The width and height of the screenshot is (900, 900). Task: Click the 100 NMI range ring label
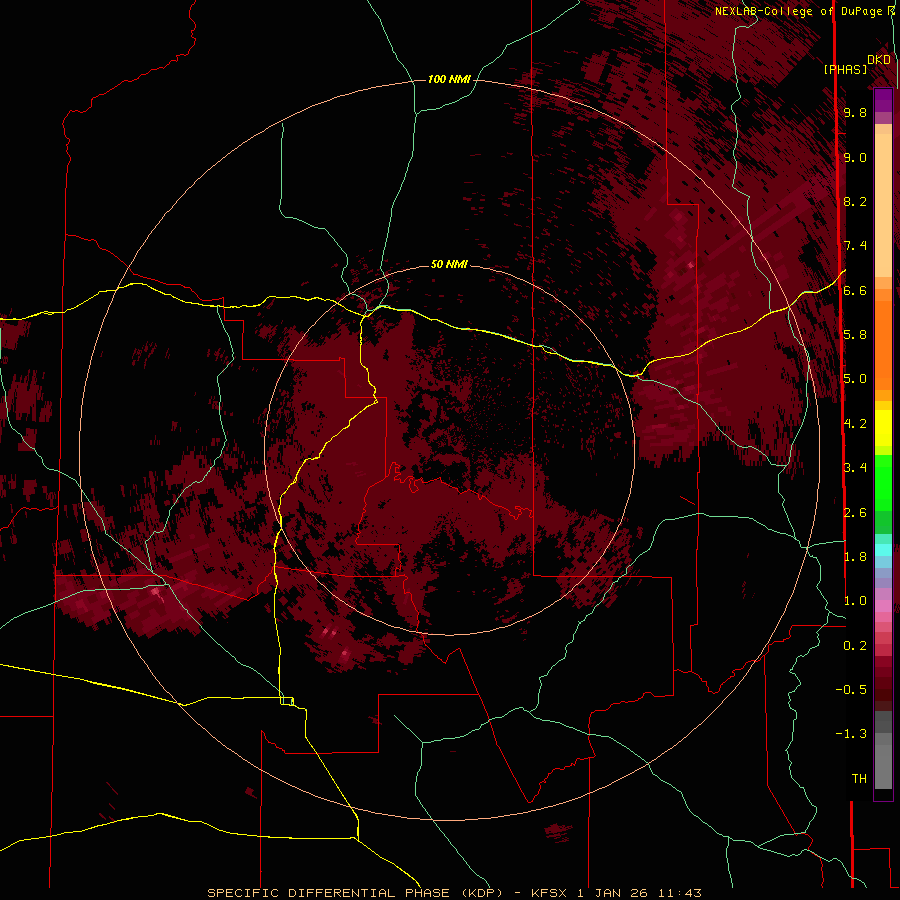pyautogui.click(x=449, y=79)
